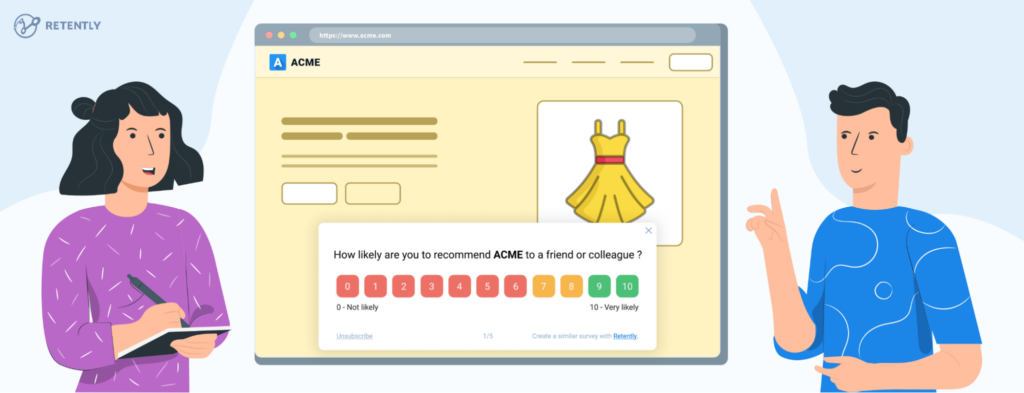1024x393 pixels.
Task: Click the browser address bar showing acme.com
Action: tap(502, 35)
